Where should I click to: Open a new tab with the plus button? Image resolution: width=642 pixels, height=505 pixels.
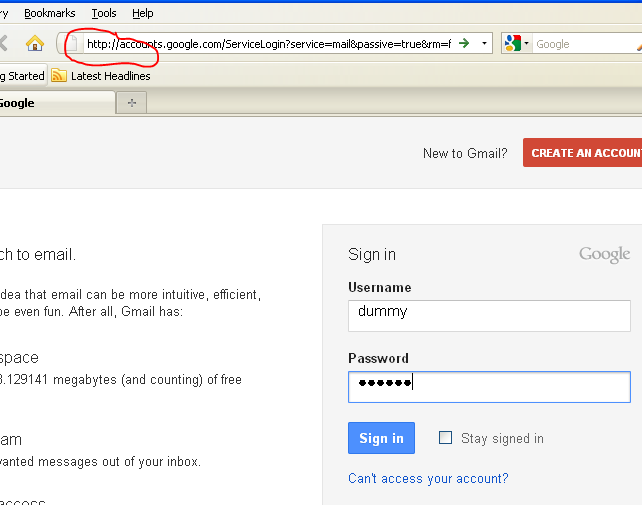[x=131, y=102]
